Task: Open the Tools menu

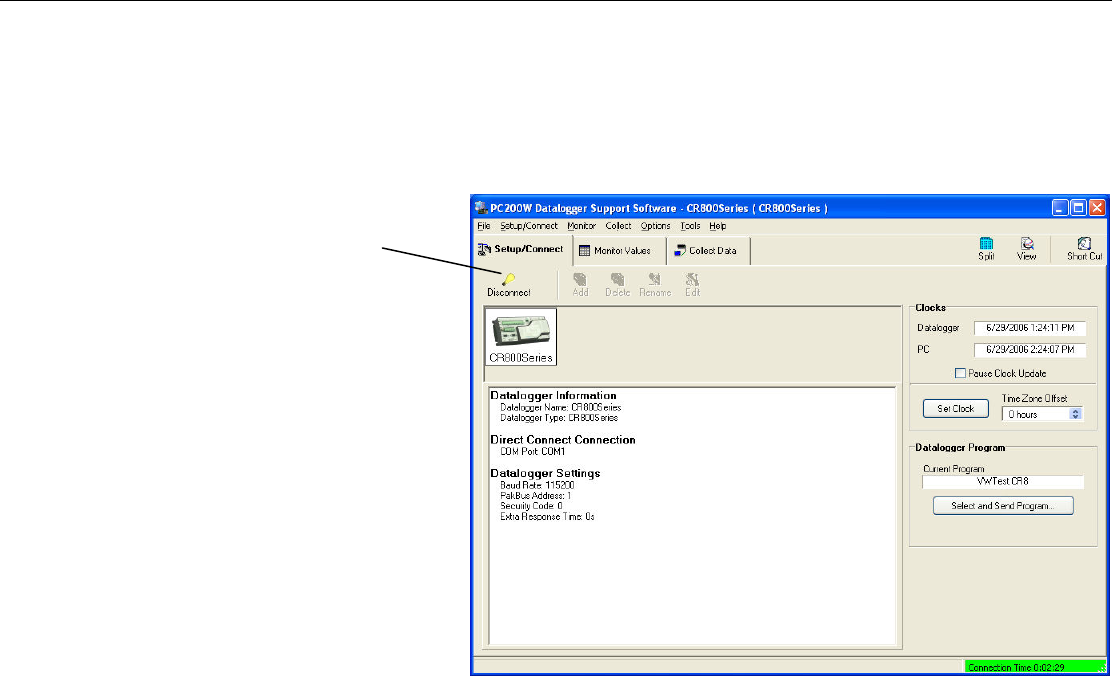Action: pos(690,226)
